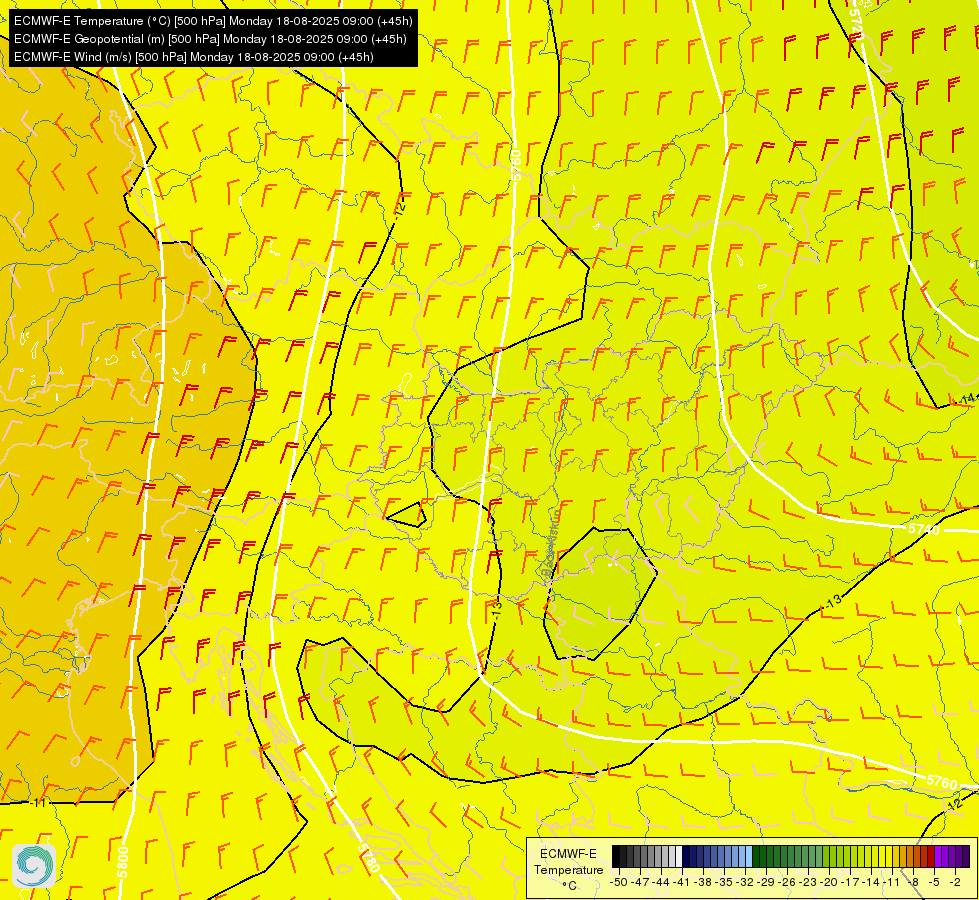This screenshot has height=900, width=979.
Task: Click the -8 value on the legend scale
Action: coord(913,882)
